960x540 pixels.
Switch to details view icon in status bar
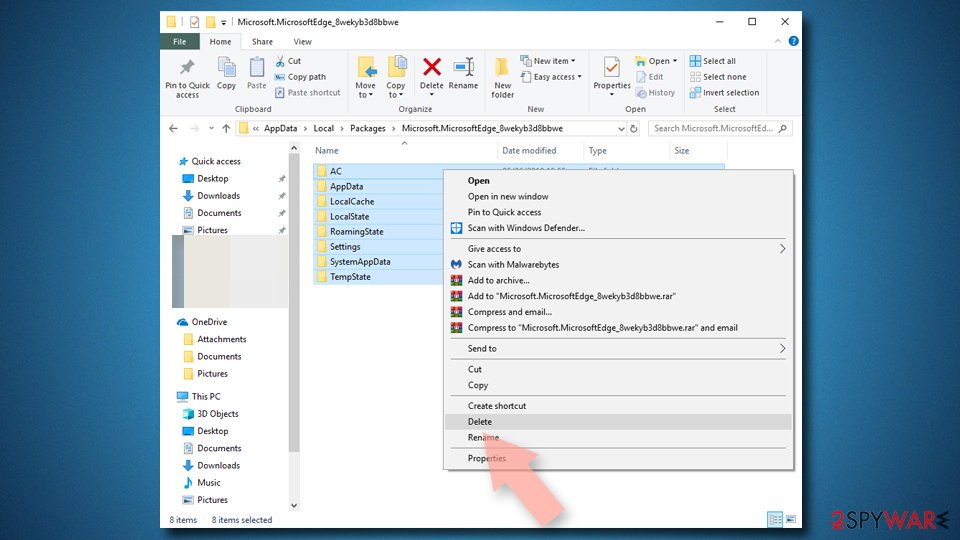[775, 519]
